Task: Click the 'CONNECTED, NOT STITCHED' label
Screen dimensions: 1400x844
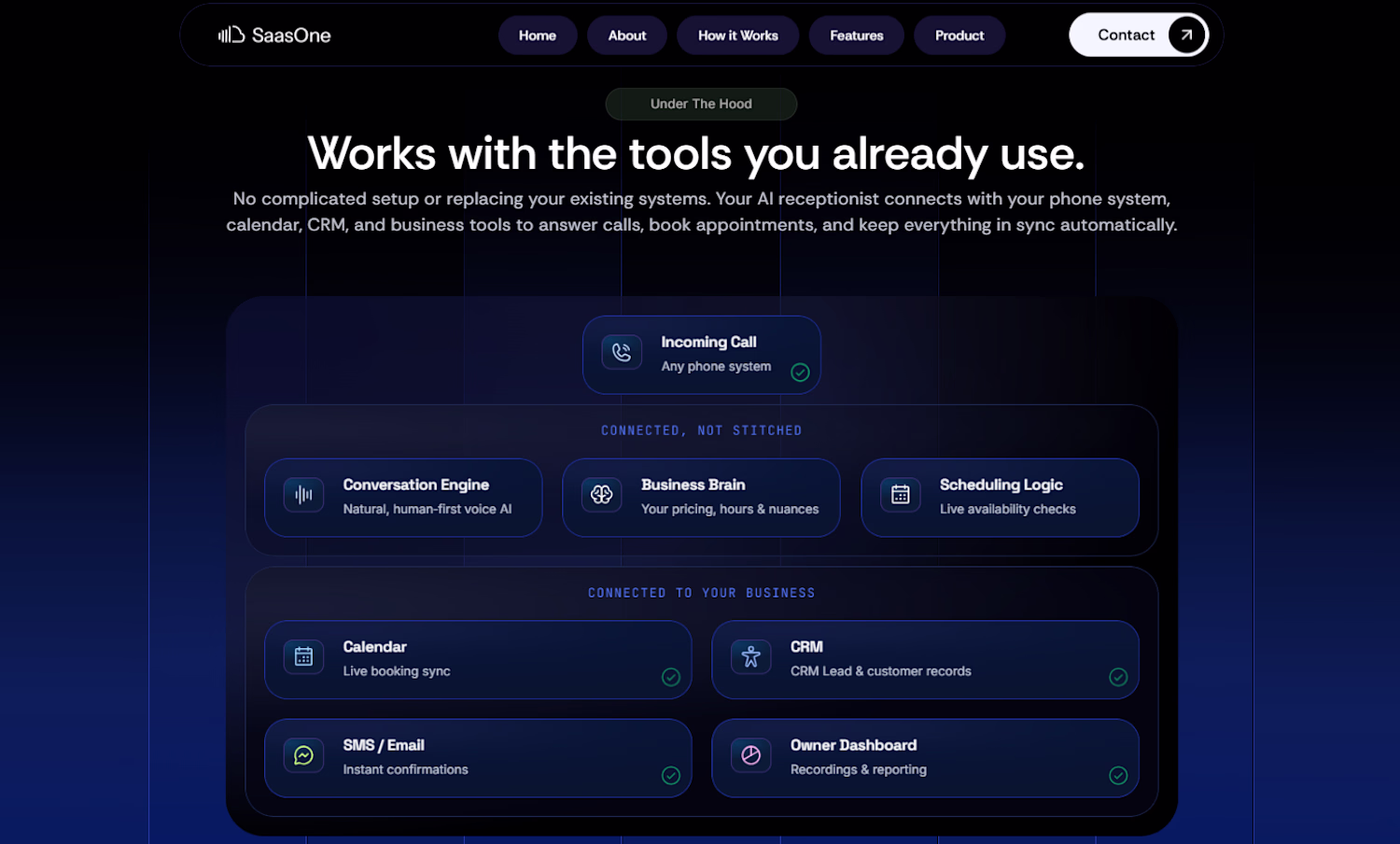Action: pos(702,430)
